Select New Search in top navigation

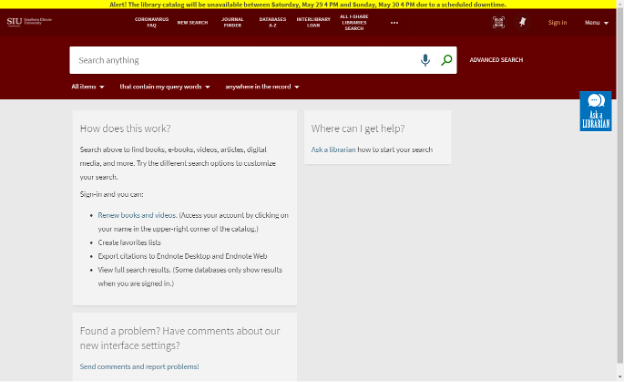coord(193,23)
